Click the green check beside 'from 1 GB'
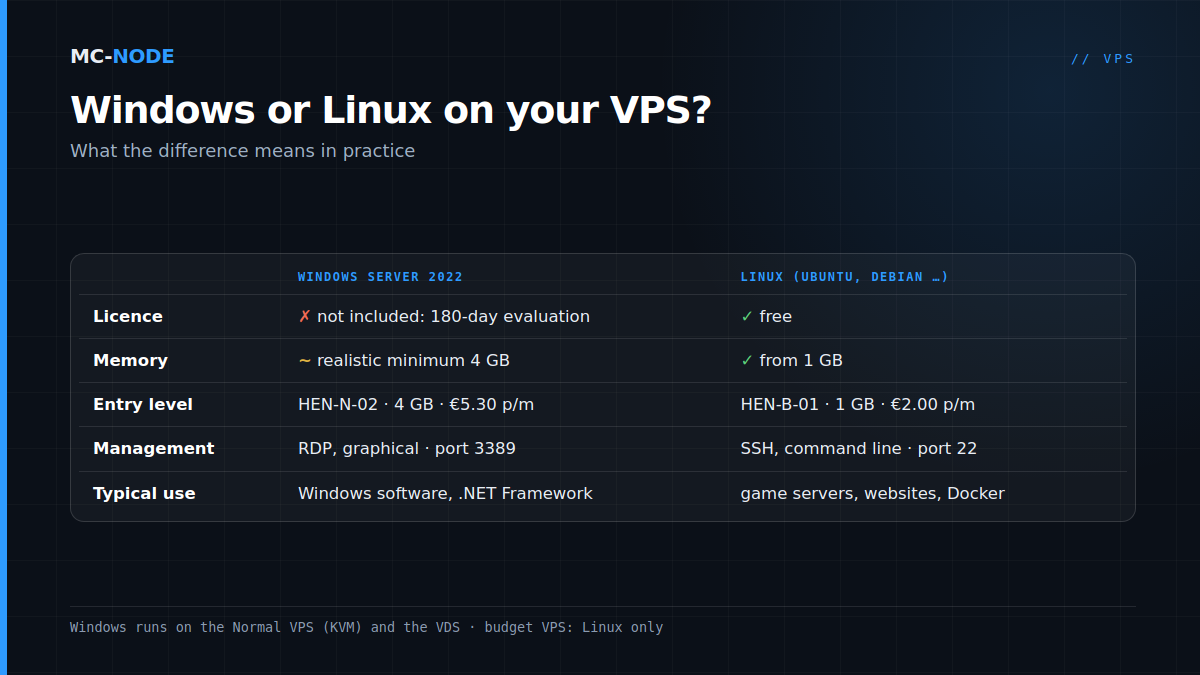This screenshot has height=675, width=1200. click(x=747, y=360)
